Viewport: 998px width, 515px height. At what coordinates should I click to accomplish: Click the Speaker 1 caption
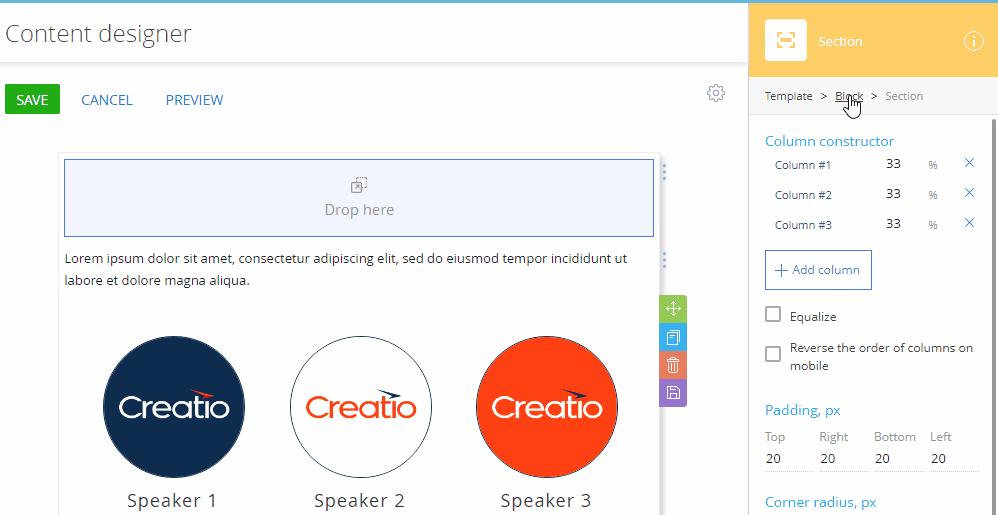[x=172, y=500]
